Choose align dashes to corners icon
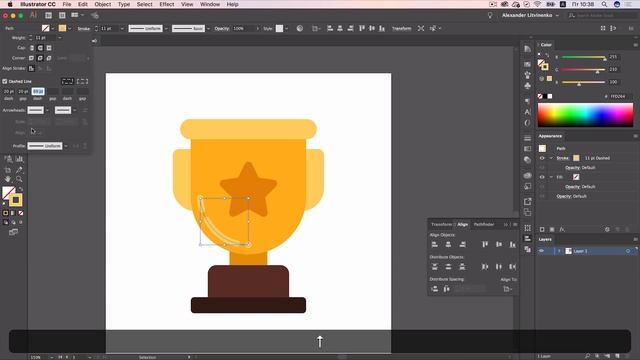Viewport: 640px width, 360px height. pyautogui.click(x=82, y=81)
